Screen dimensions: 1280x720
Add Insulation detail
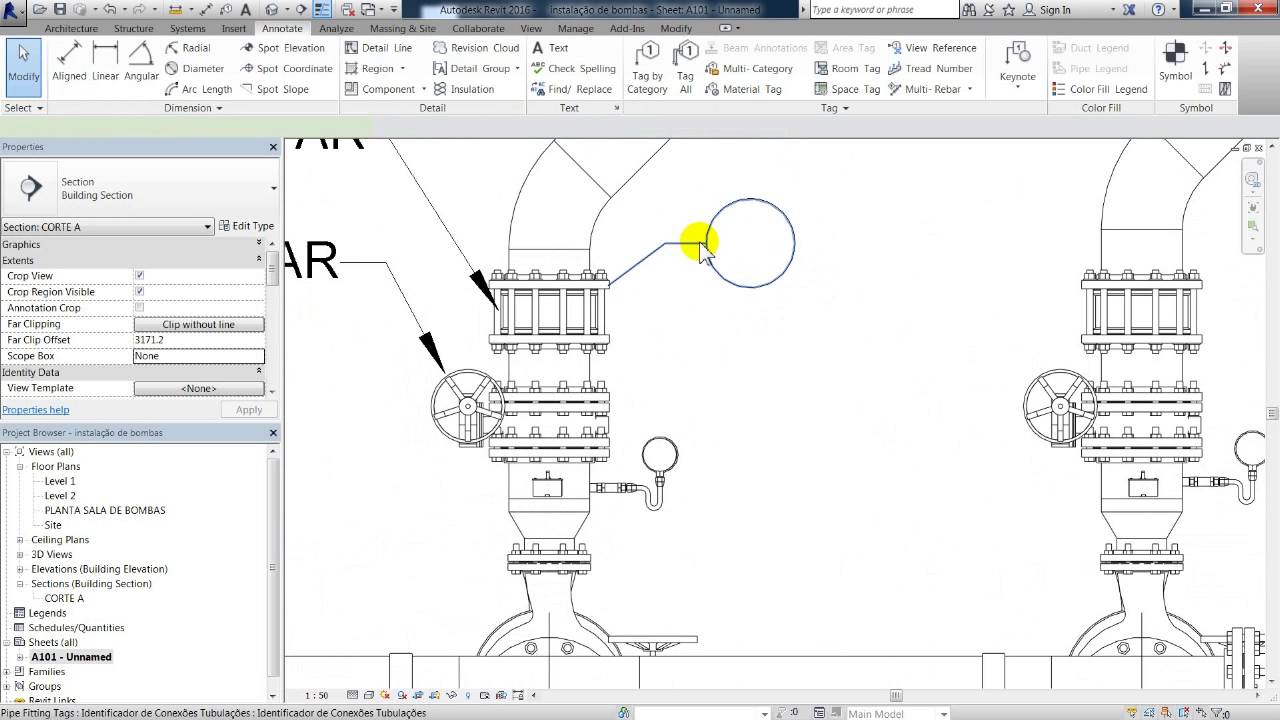pyautogui.click(x=464, y=89)
